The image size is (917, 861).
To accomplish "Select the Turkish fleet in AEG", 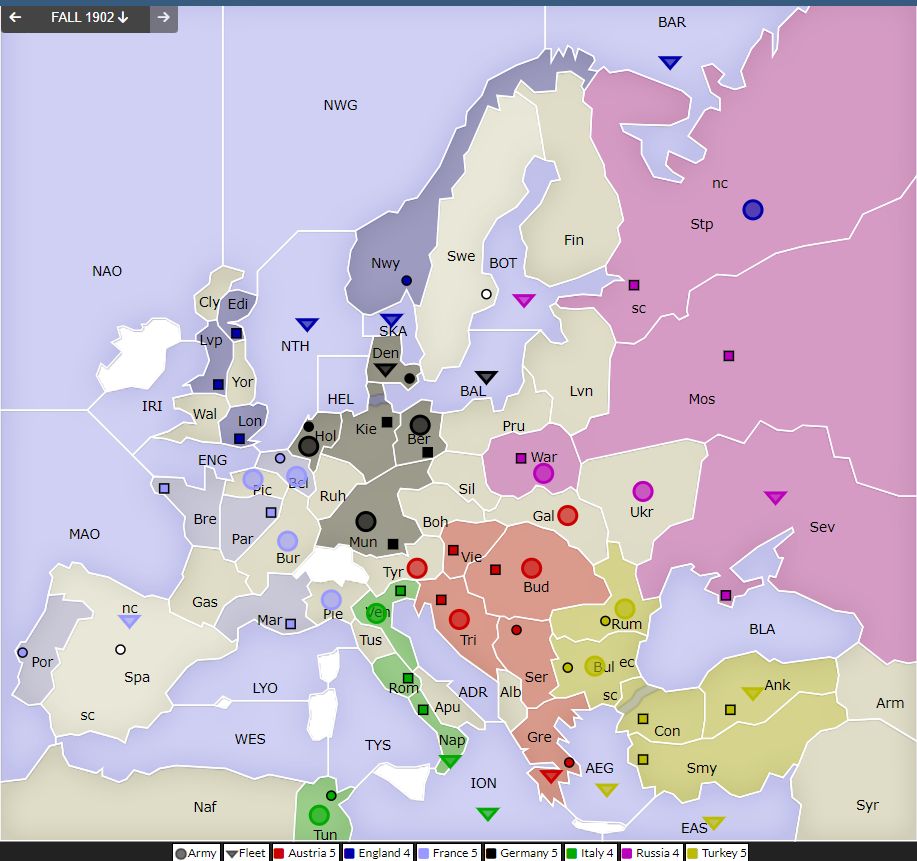I will tap(606, 790).
